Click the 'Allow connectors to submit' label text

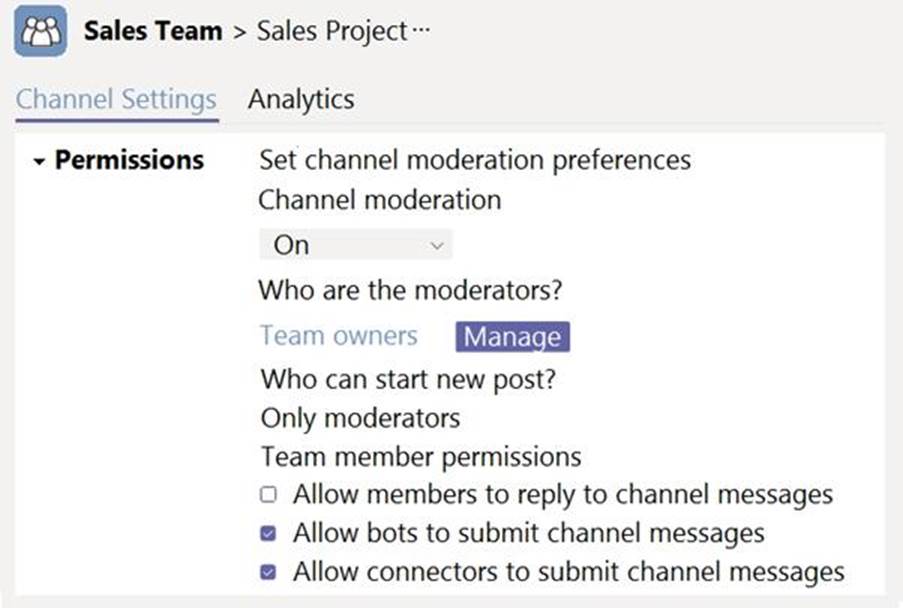point(568,573)
